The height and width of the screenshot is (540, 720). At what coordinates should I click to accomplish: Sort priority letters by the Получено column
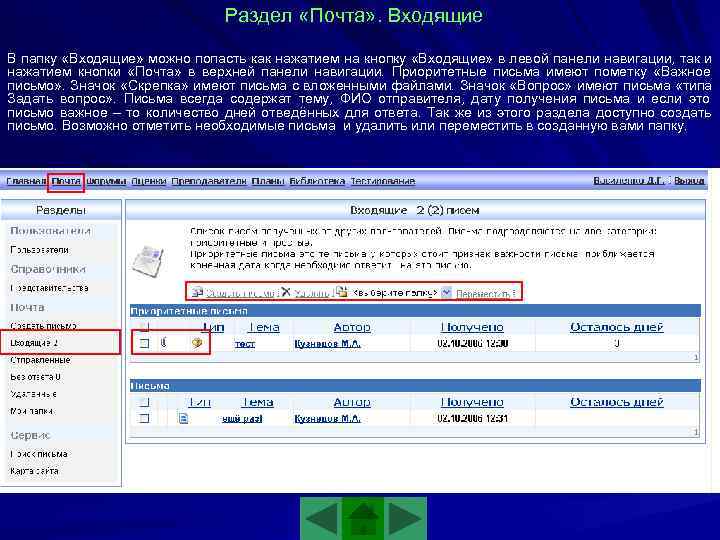pos(472,327)
